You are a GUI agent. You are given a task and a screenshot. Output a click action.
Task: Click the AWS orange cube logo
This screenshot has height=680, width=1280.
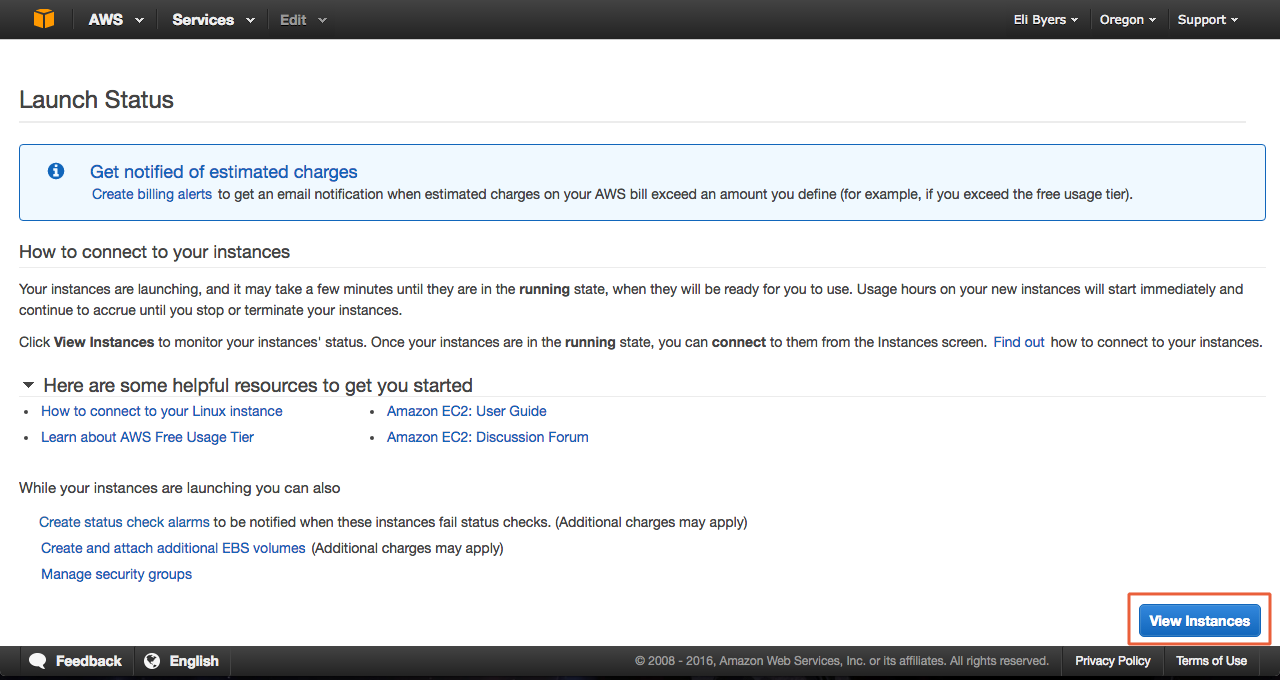tap(44, 19)
